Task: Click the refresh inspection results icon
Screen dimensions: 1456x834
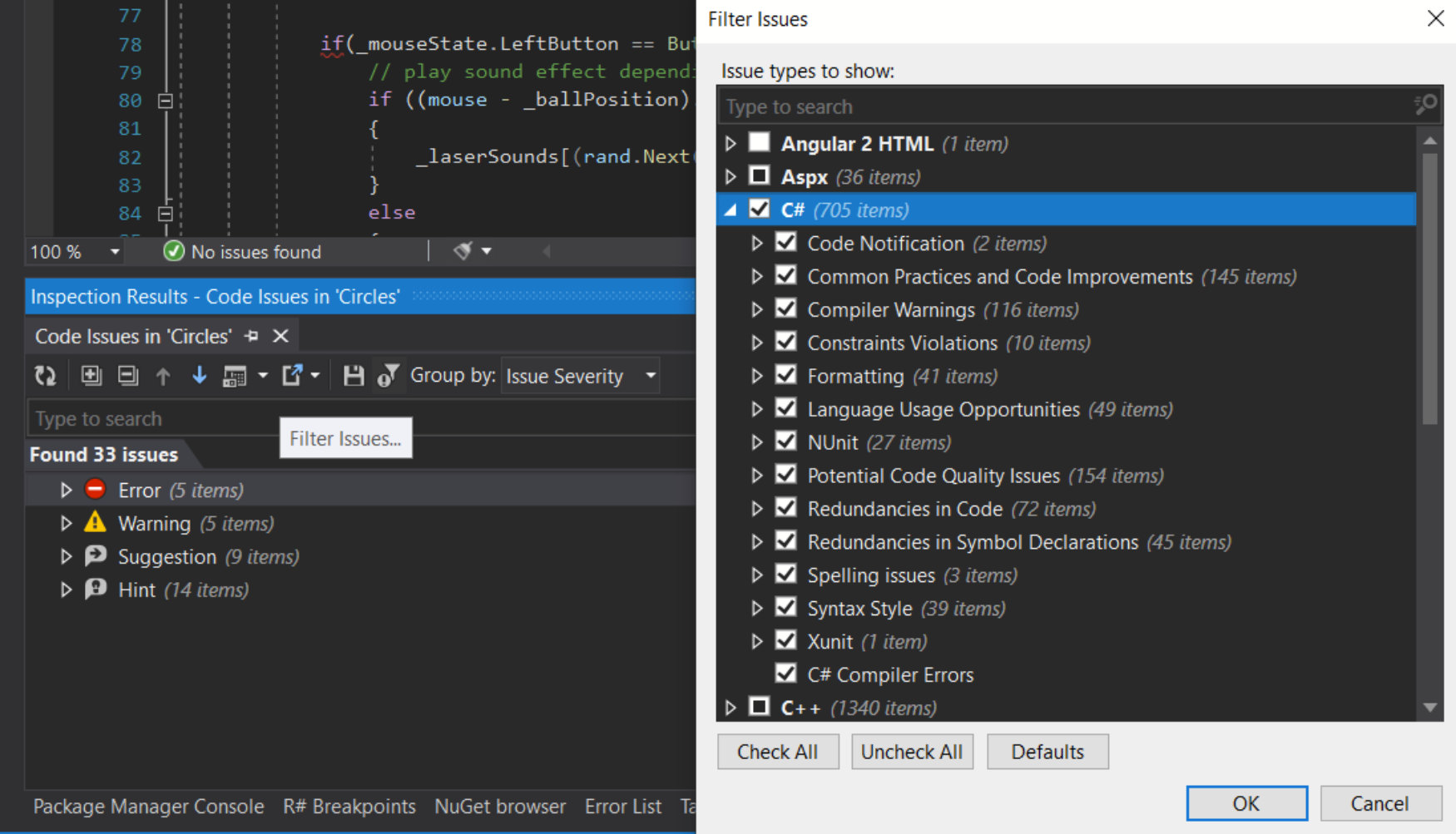Action: pos(45,376)
